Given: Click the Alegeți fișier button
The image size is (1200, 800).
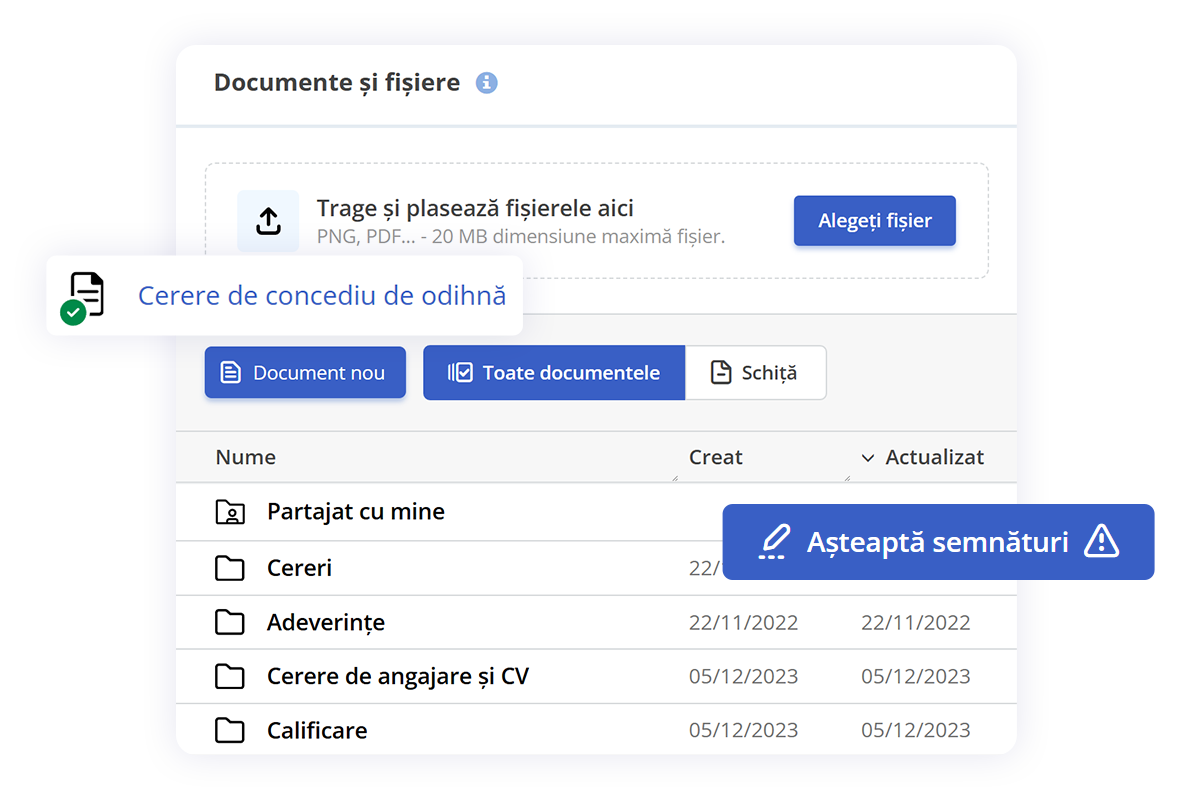Looking at the screenshot, I should click(875, 221).
